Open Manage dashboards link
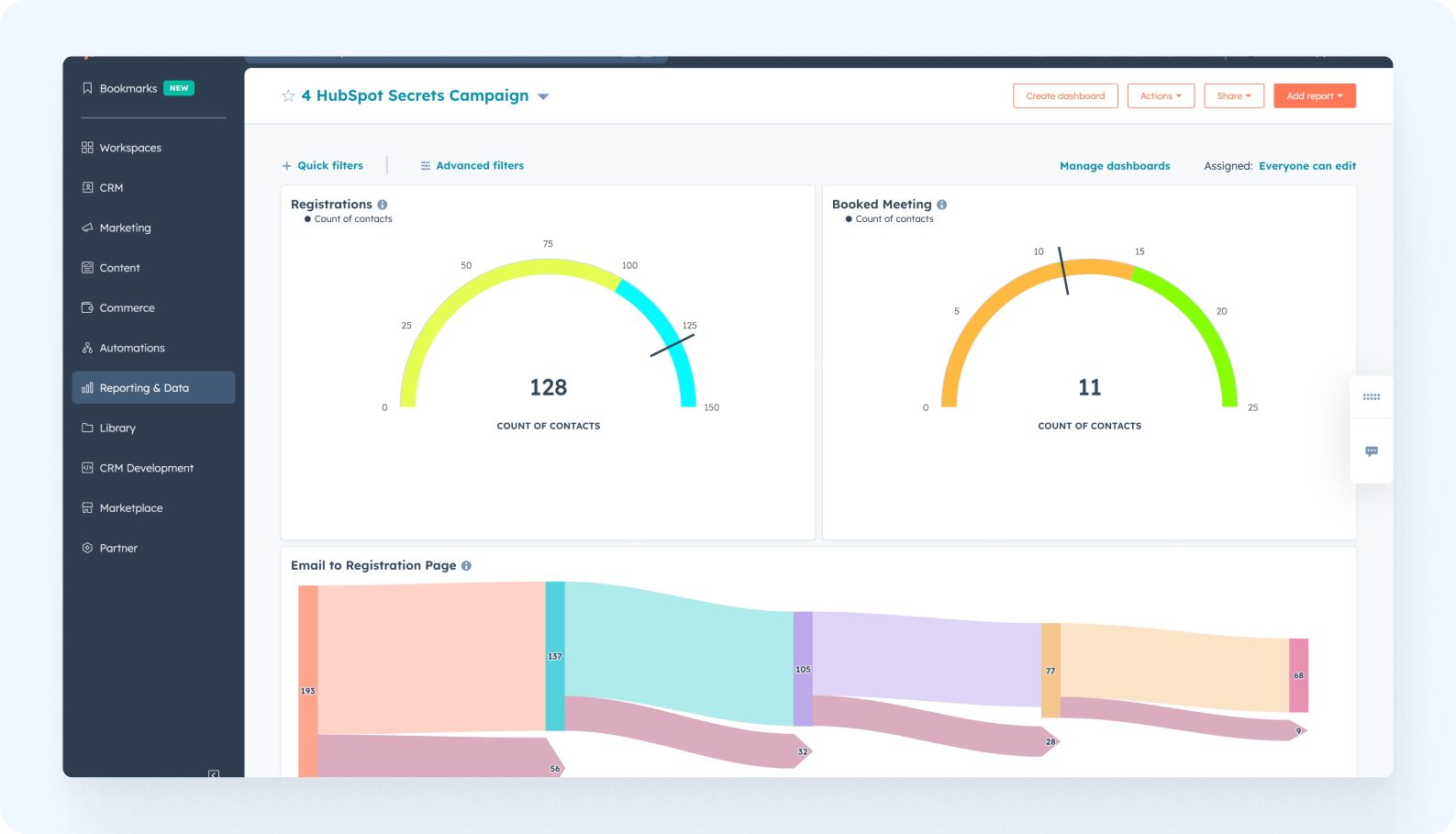Viewport: 1456px width, 834px height. tap(1115, 166)
